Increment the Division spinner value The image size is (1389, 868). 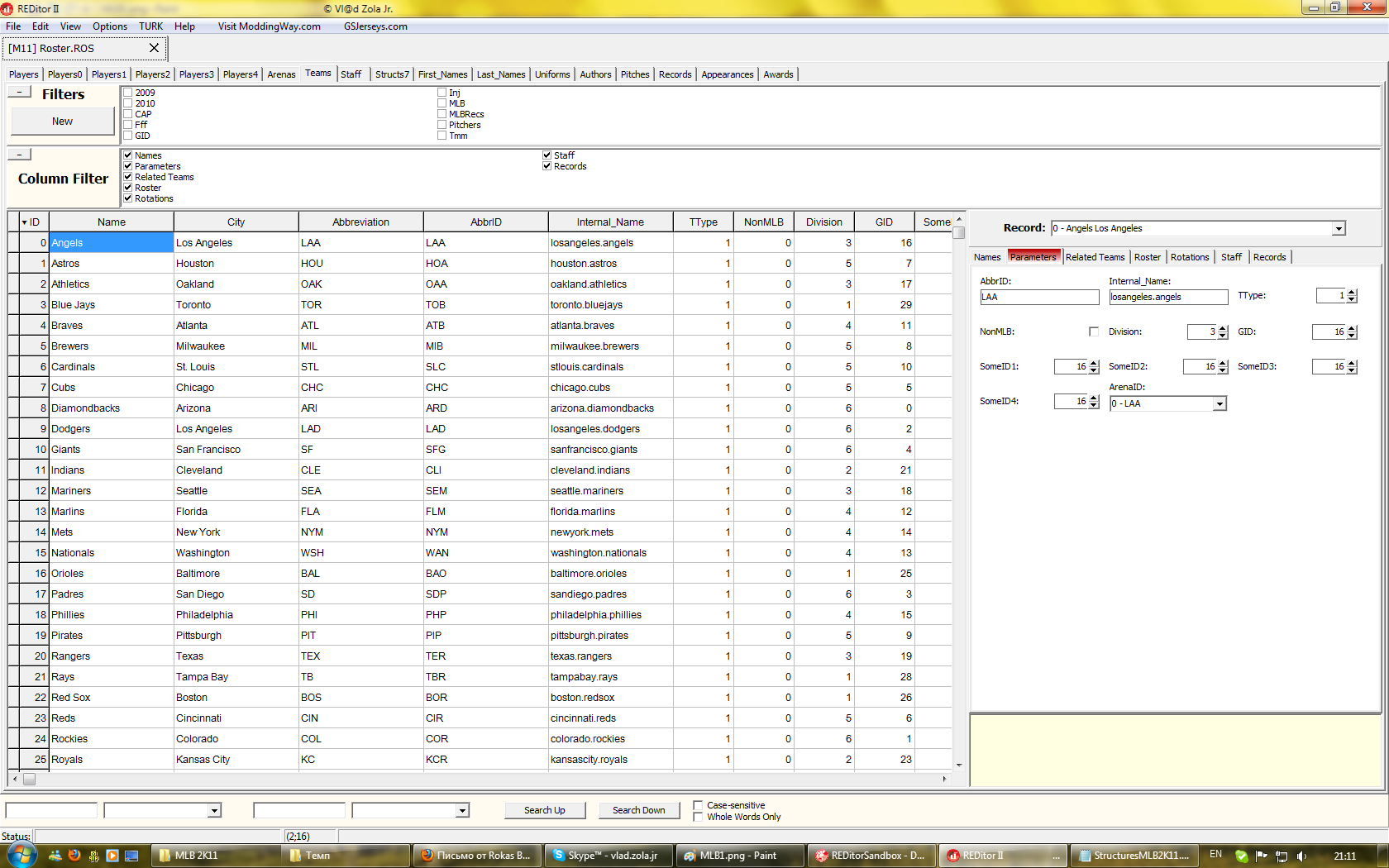[x=1223, y=328]
